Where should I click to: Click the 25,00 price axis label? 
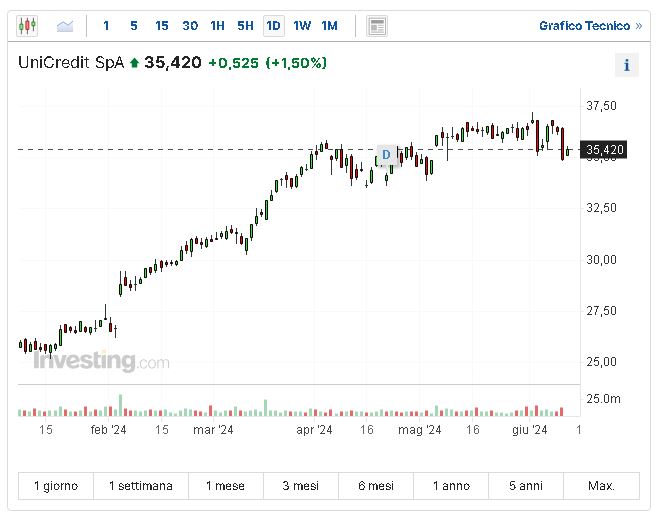[601, 362]
